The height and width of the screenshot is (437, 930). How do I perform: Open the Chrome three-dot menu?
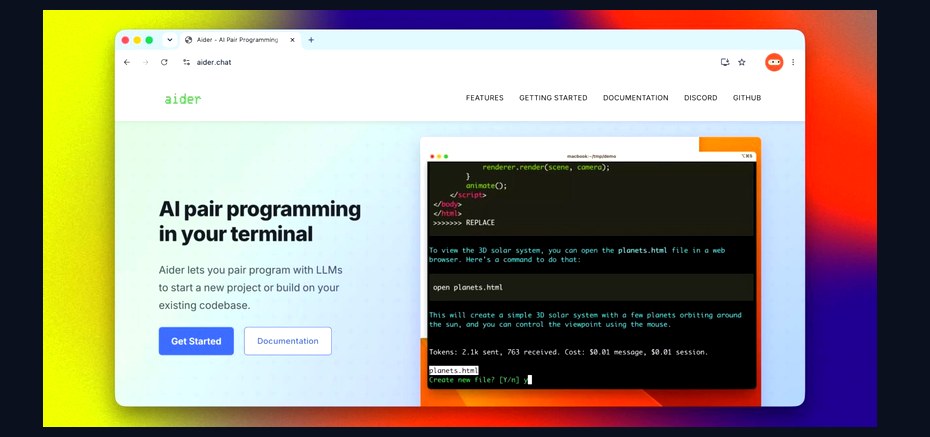click(793, 62)
